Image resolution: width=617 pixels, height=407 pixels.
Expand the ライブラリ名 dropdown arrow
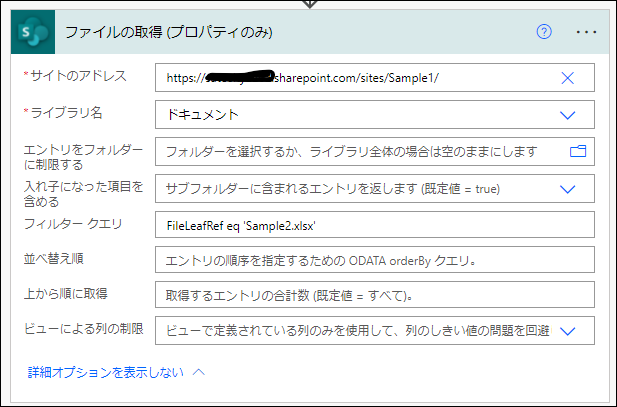click(567, 115)
